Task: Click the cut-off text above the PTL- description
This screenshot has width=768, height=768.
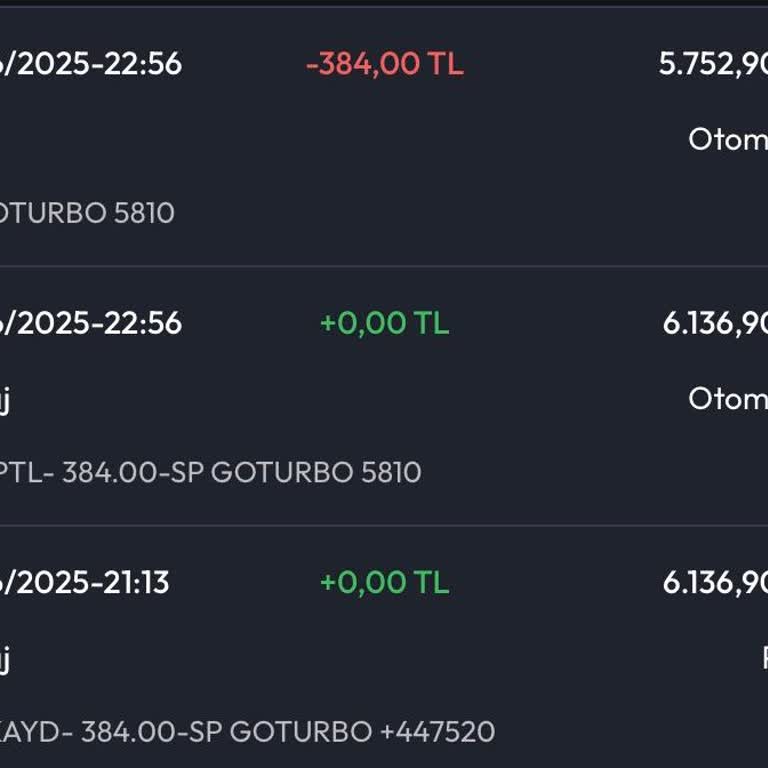Action: click(4, 400)
